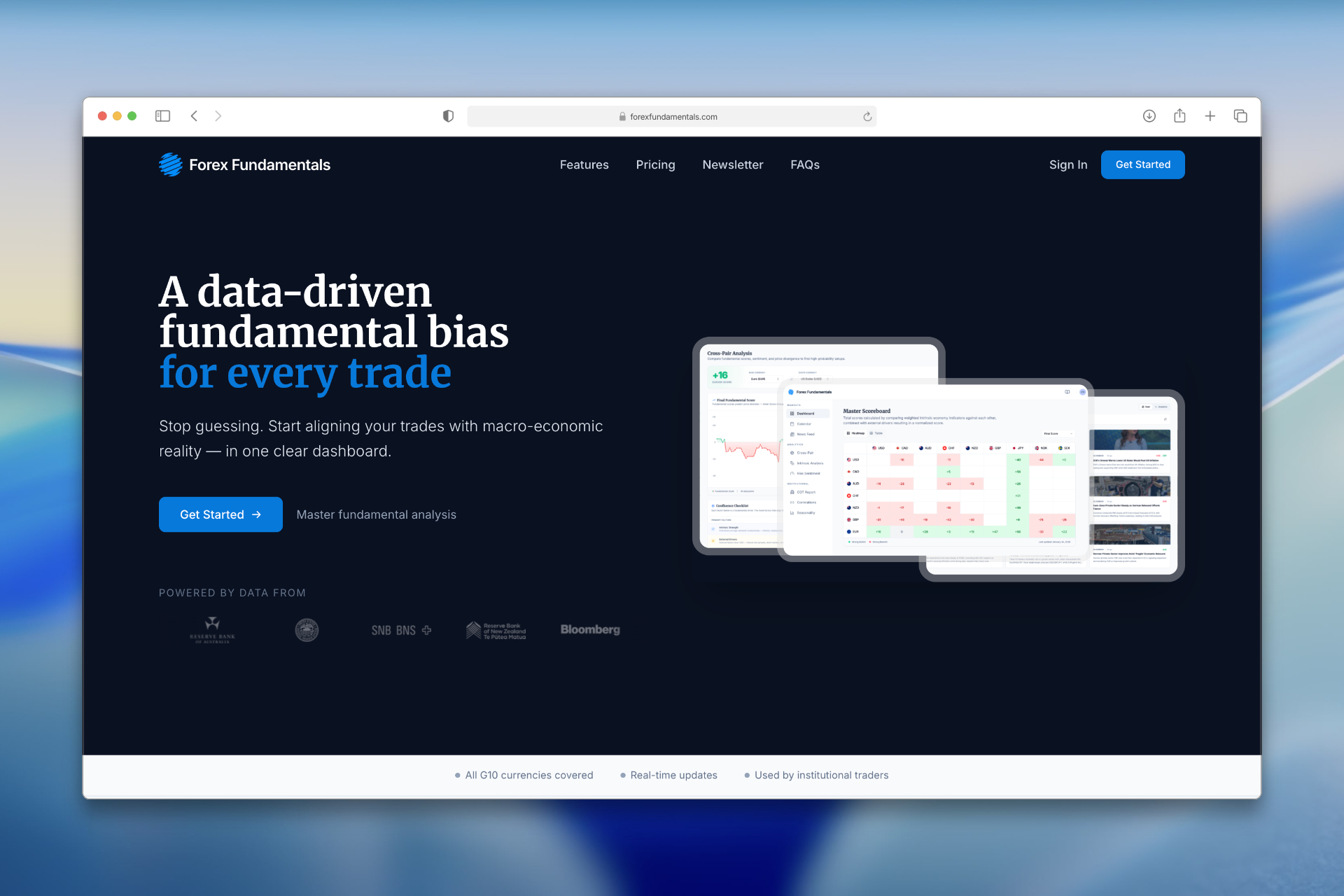Viewport: 1344px width, 896px height.
Task: Go to the Pricing nav link
Action: pos(655,164)
